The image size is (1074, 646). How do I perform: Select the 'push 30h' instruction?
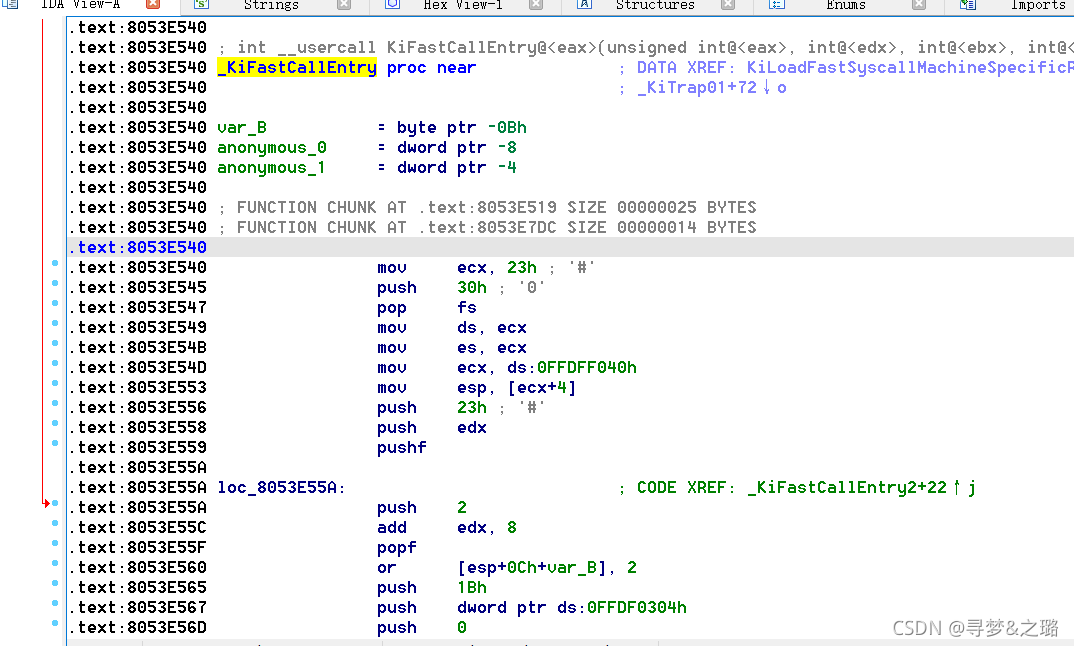pyautogui.click(x=432, y=288)
